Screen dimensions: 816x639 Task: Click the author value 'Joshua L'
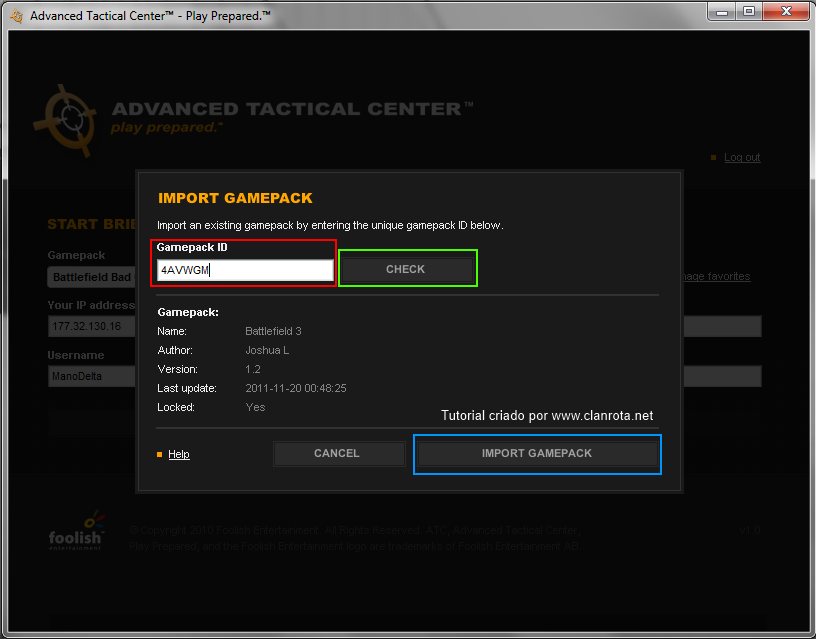[x=267, y=350]
